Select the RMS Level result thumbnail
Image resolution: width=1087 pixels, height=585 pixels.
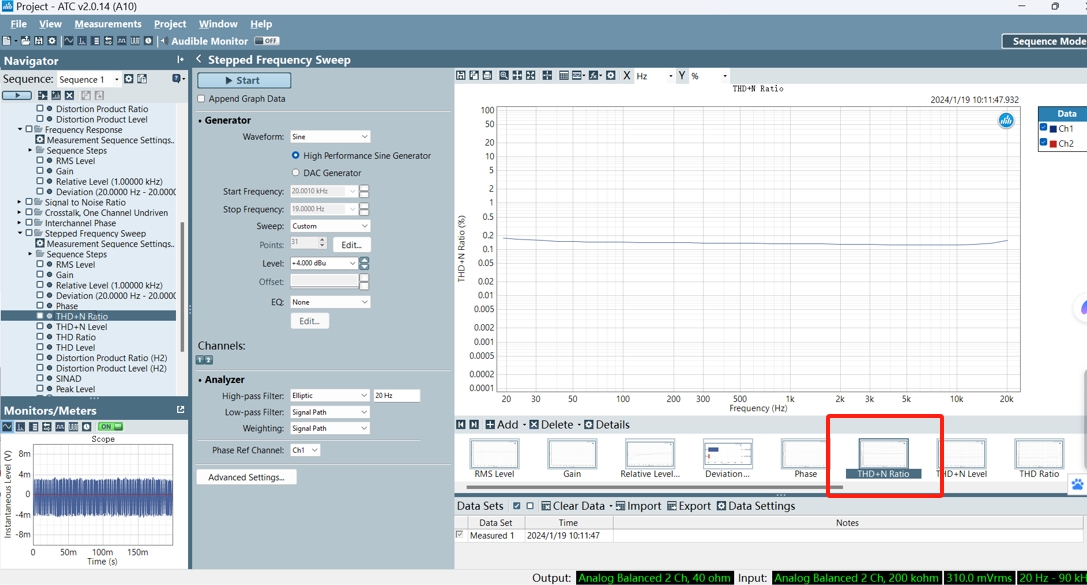coord(494,459)
